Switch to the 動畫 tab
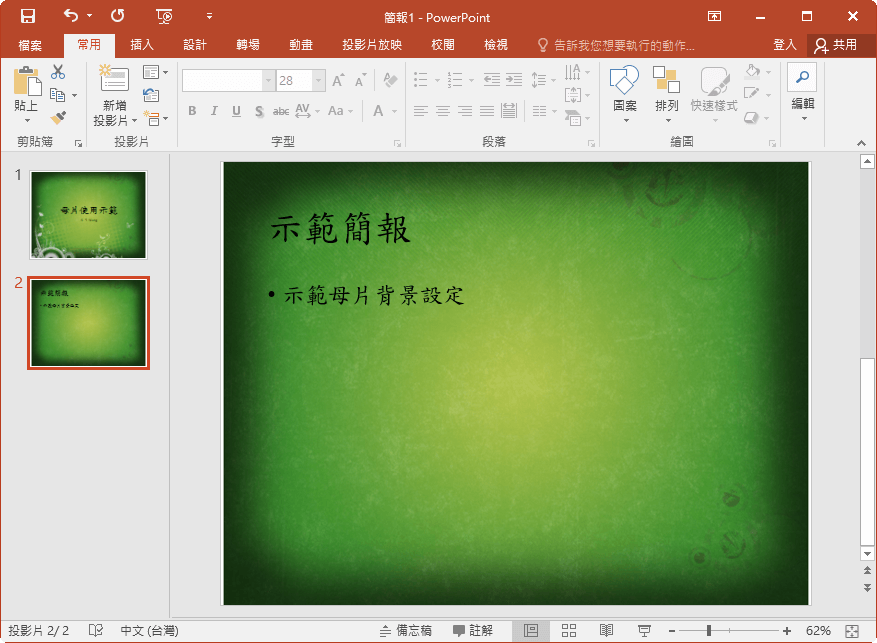Viewport: 877px width, 643px height. tap(300, 45)
